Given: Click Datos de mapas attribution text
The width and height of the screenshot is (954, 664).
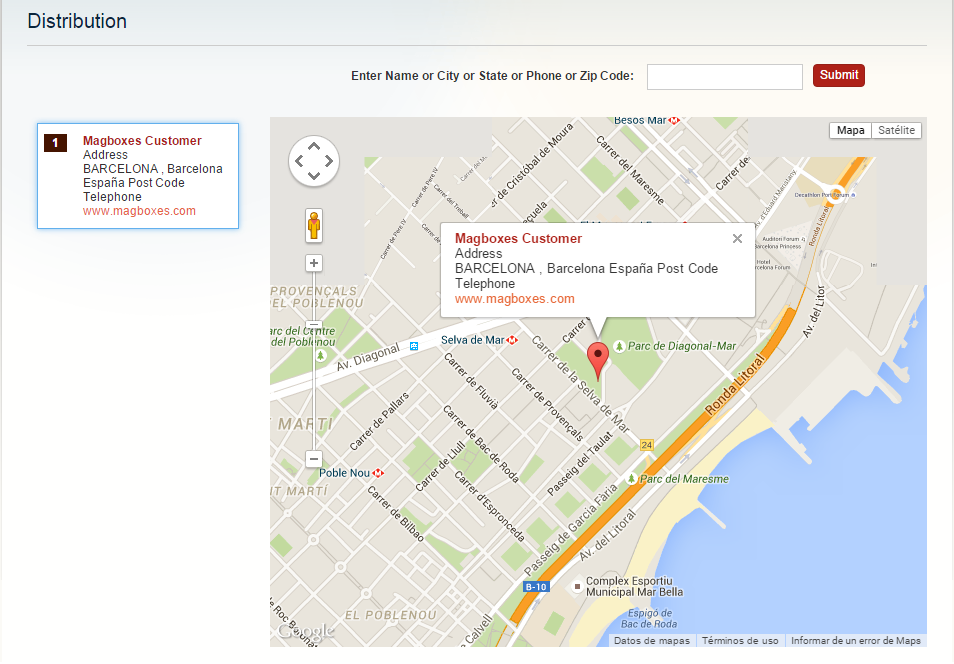Looking at the screenshot, I should (652, 640).
